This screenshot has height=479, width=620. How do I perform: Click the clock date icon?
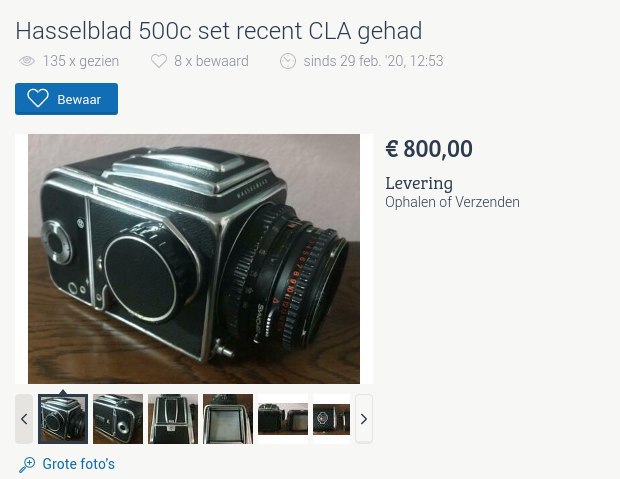pos(288,61)
